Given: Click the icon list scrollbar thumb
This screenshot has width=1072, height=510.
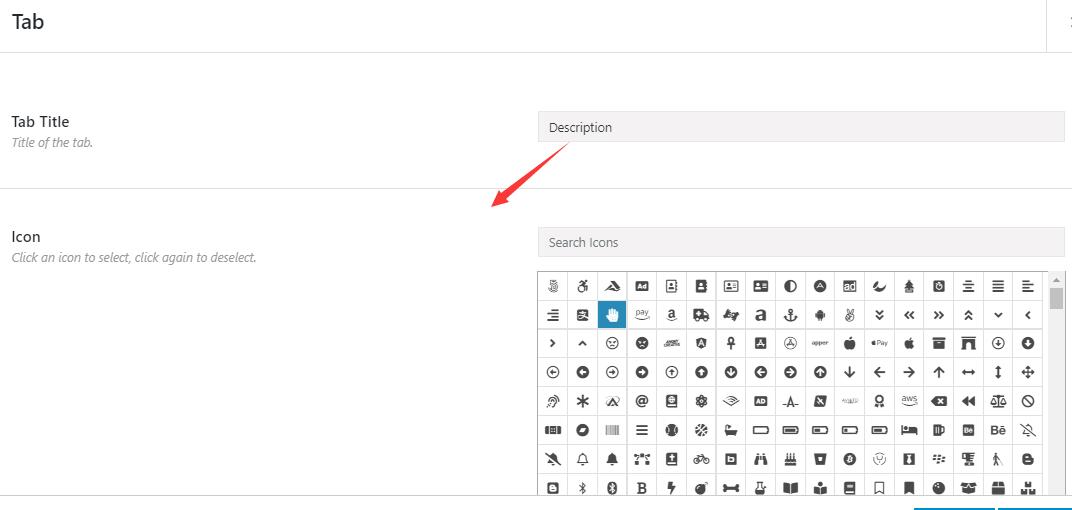Looking at the screenshot, I should tap(1056, 299).
